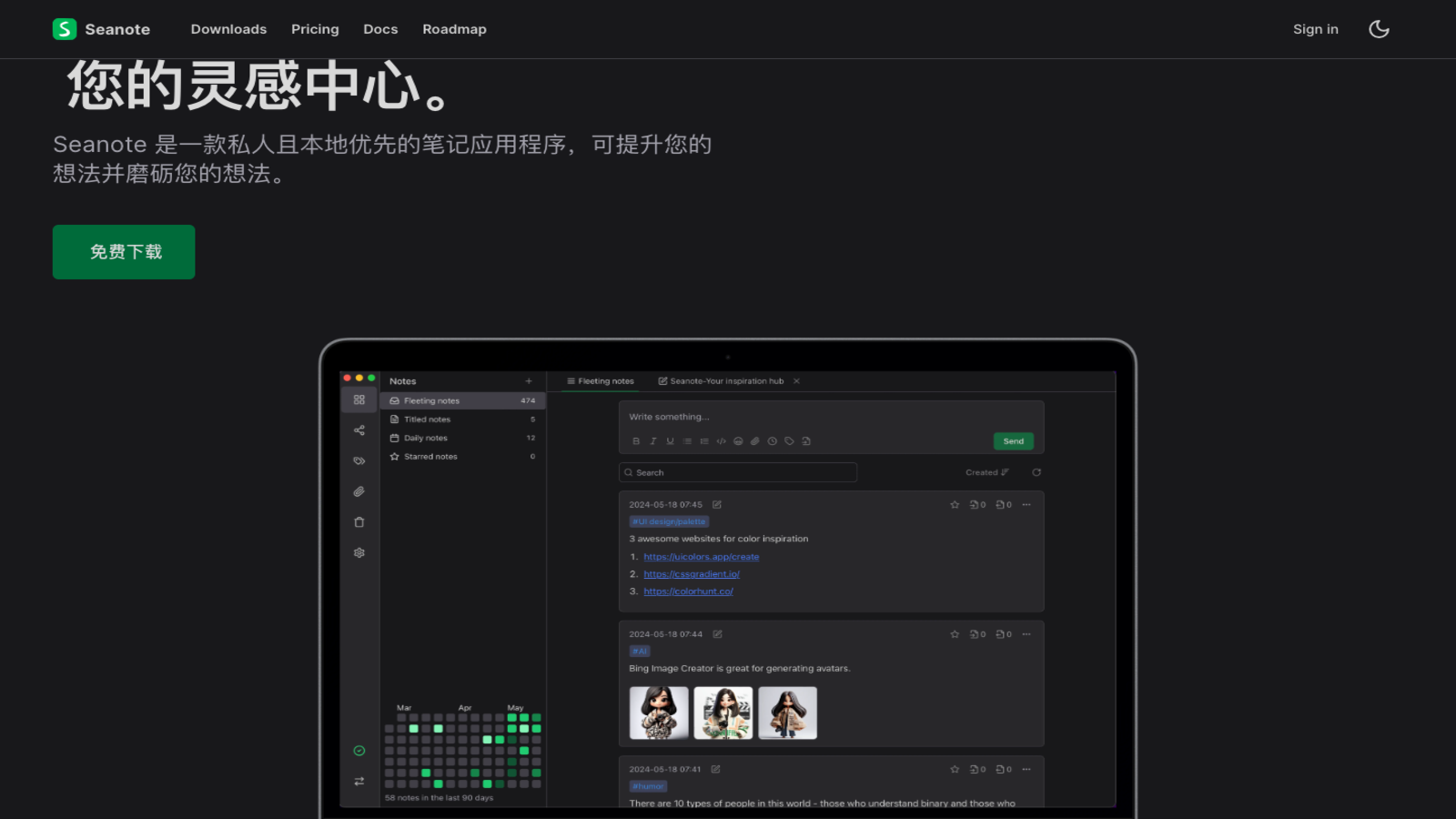Insert a code block in the note editor
The width and height of the screenshot is (1456, 819).
pyautogui.click(x=721, y=441)
